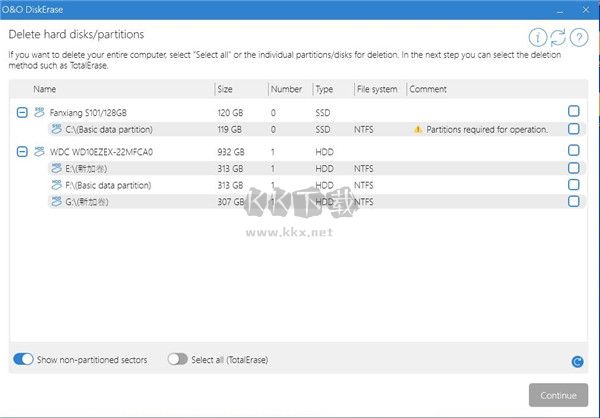Collapse the WDC WD10EZEX-22MFCA0 disk tree
This screenshot has width=600, height=418.
click(22, 151)
